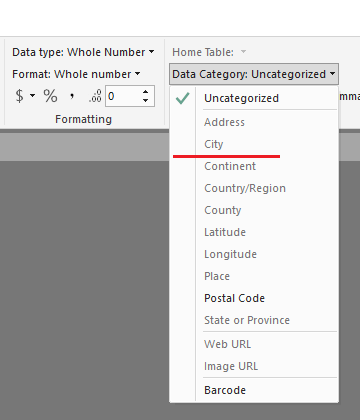The width and height of the screenshot is (360, 420).
Task: Choose Continent data category
Action: (x=254, y=166)
